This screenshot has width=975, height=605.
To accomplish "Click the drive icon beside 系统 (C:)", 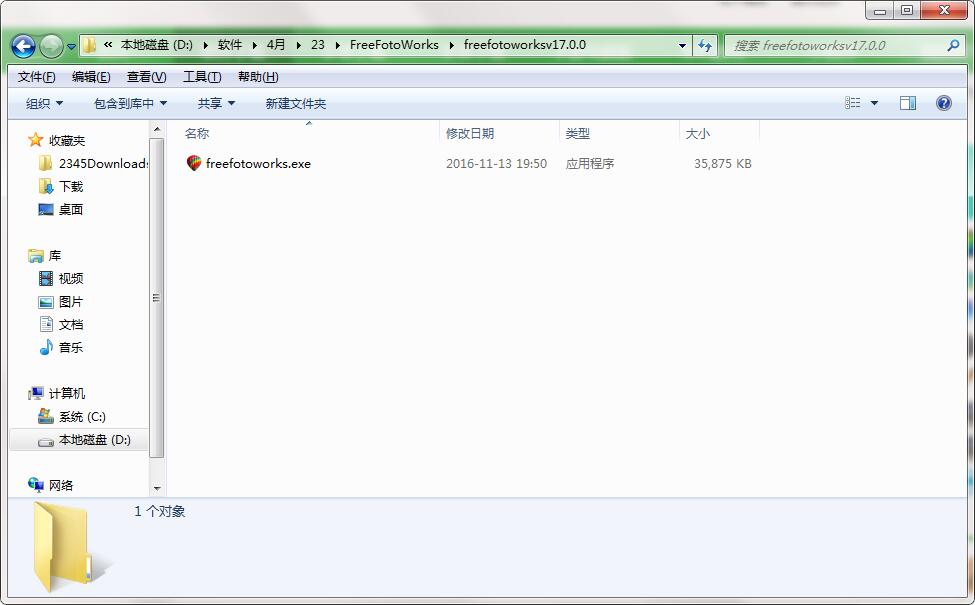I will pos(46,416).
